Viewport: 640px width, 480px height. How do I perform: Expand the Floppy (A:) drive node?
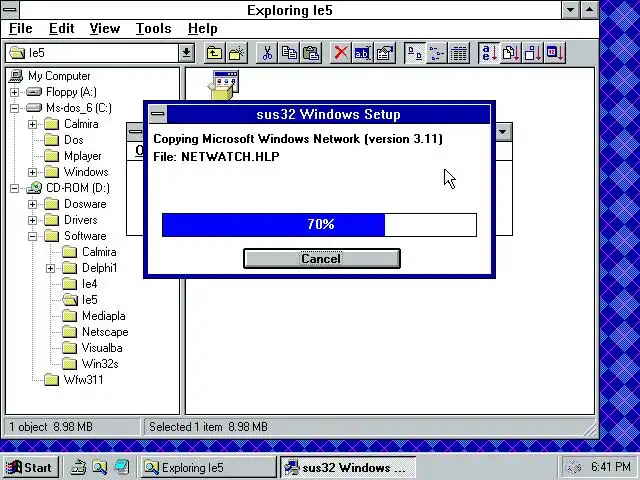[14, 92]
